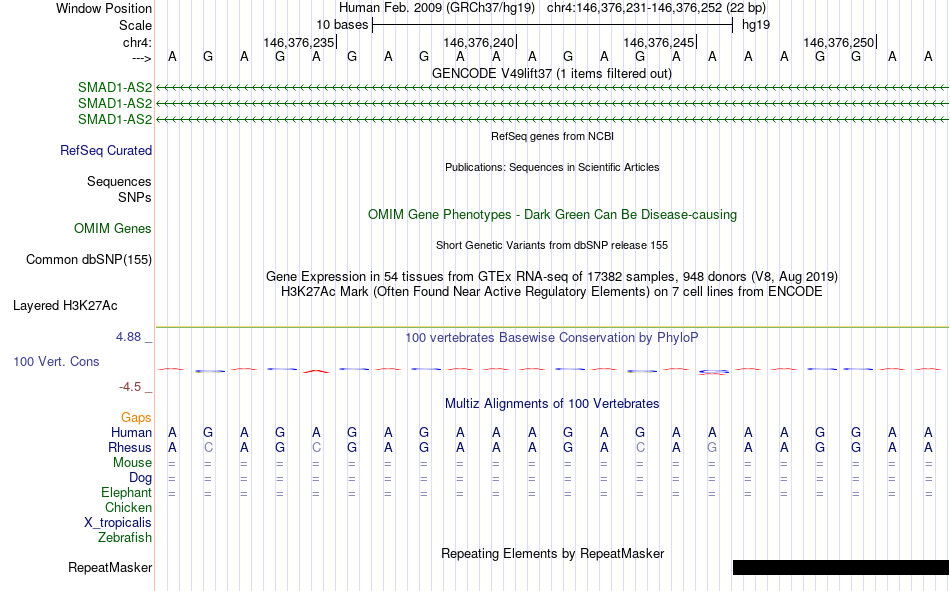Select the 'Elephant' species label

[x=126, y=492]
